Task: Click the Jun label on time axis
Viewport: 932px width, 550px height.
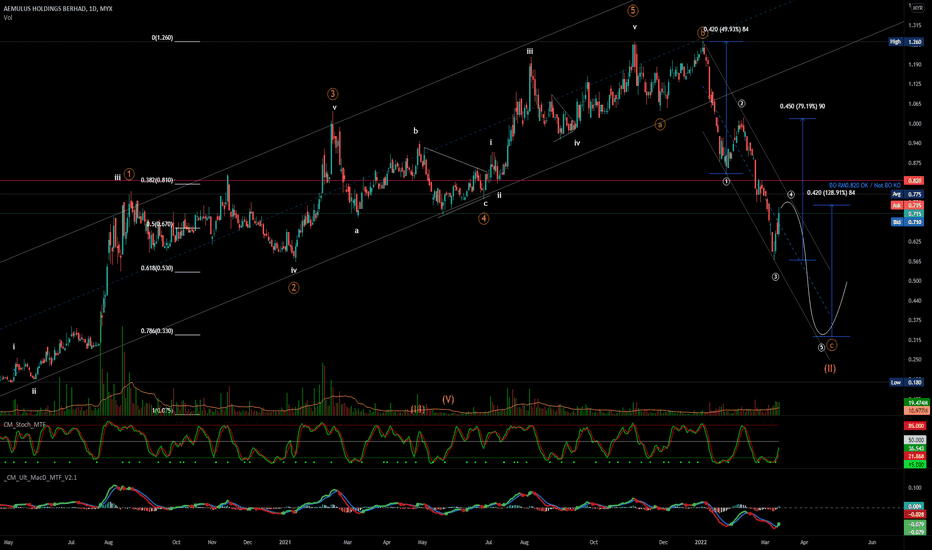Action: (x=872, y=542)
